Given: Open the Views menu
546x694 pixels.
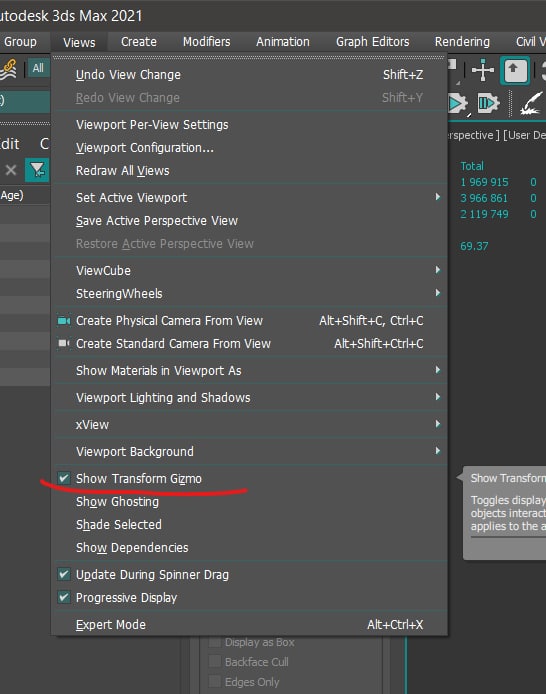Looking at the screenshot, I should coord(79,42).
